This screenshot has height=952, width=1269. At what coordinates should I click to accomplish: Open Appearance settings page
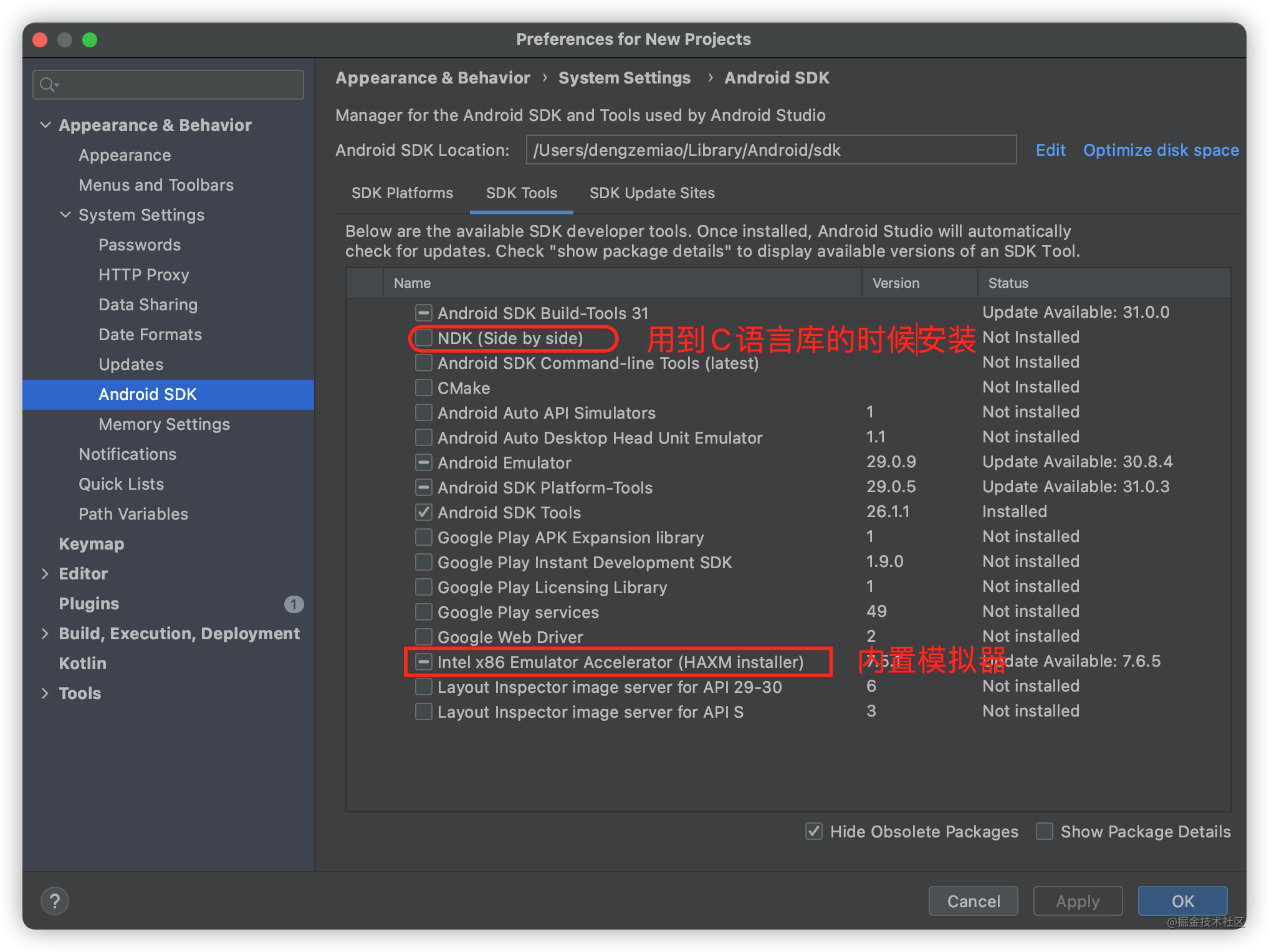click(x=125, y=155)
